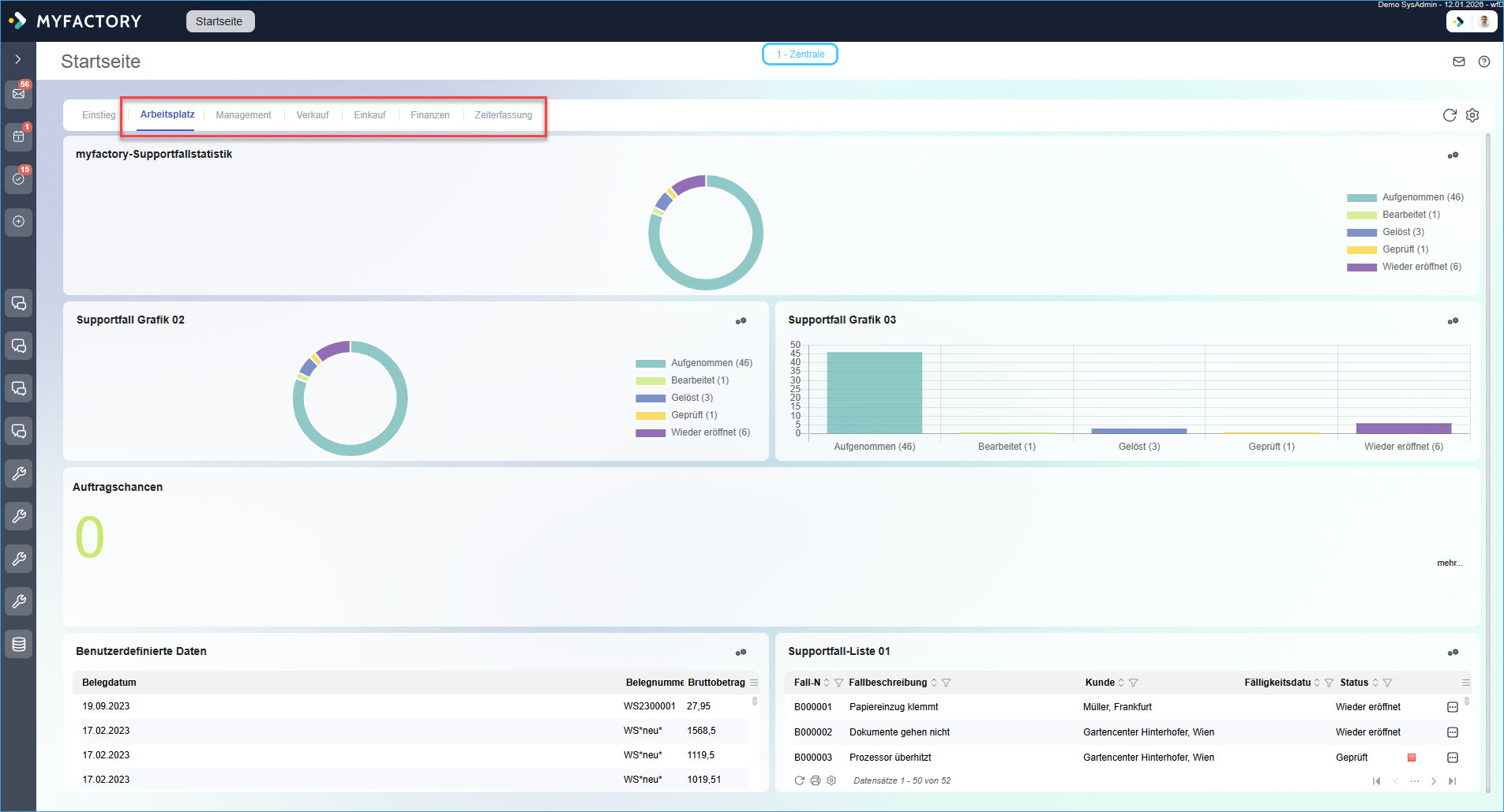Open the database icon in sidebar
1504x812 pixels.
tap(19, 644)
